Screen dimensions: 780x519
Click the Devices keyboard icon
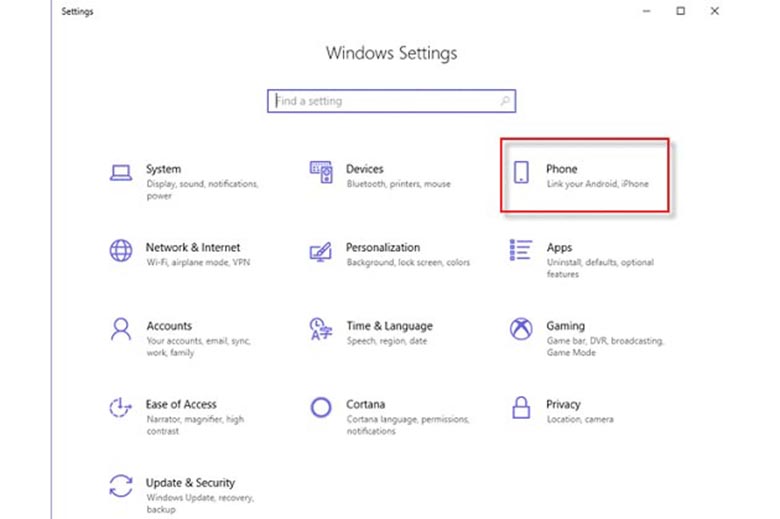tap(321, 172)
